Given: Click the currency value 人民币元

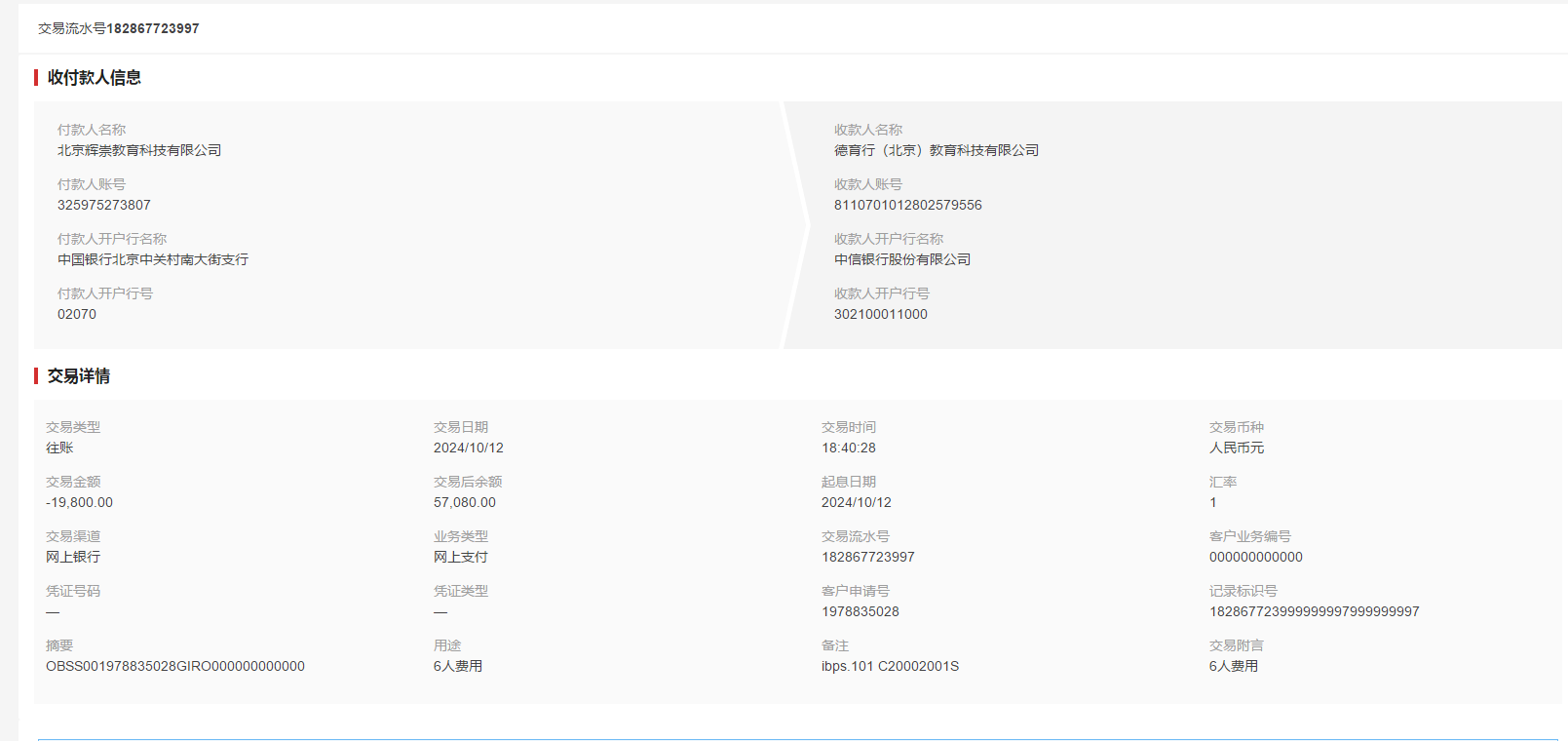Looking at the screenshot, I should [x=1237, y=448].
